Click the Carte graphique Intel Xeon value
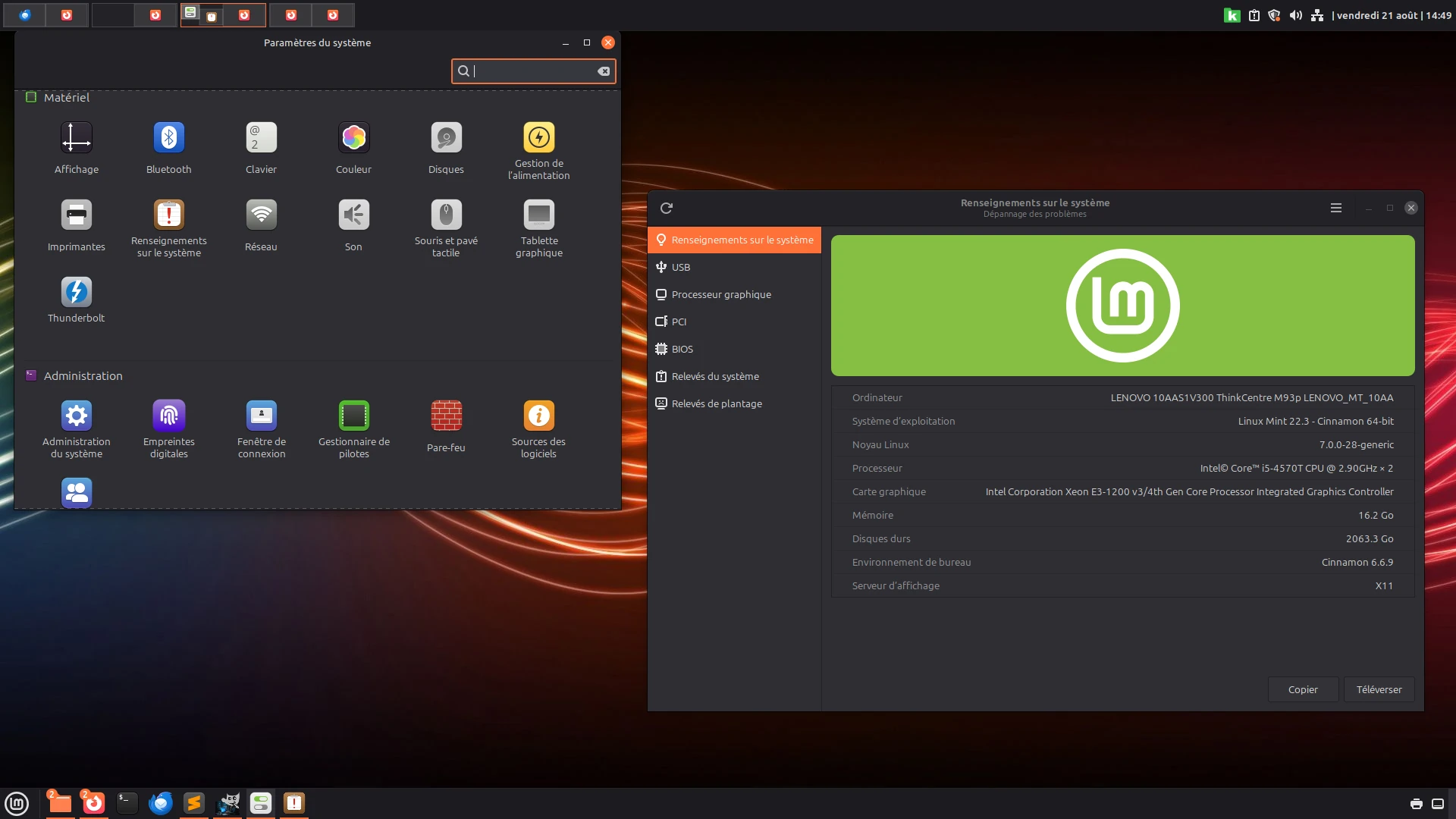 pyautogui.click(x=1189, y=491)
